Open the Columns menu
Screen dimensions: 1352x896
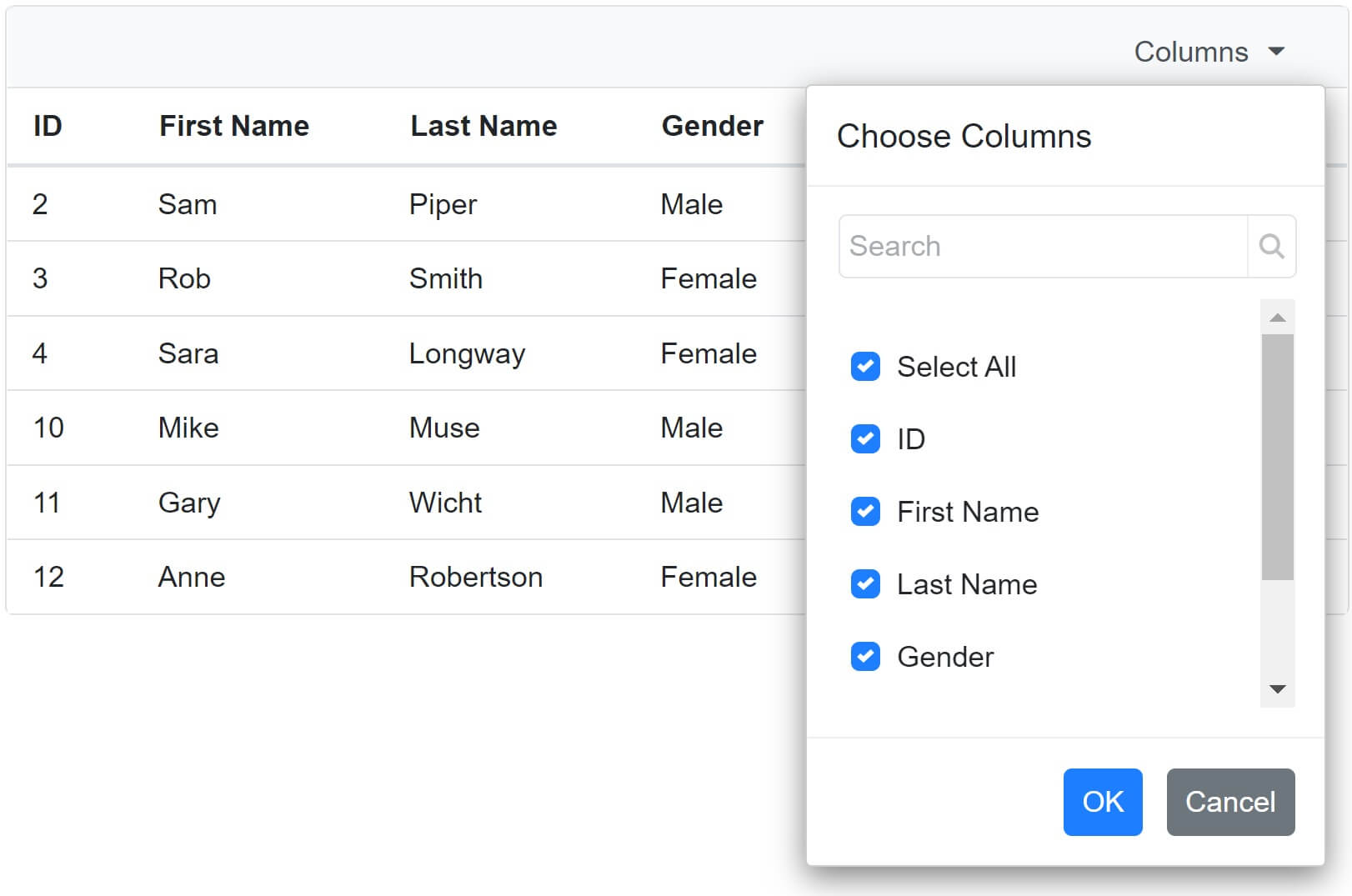pos(1190,52)
